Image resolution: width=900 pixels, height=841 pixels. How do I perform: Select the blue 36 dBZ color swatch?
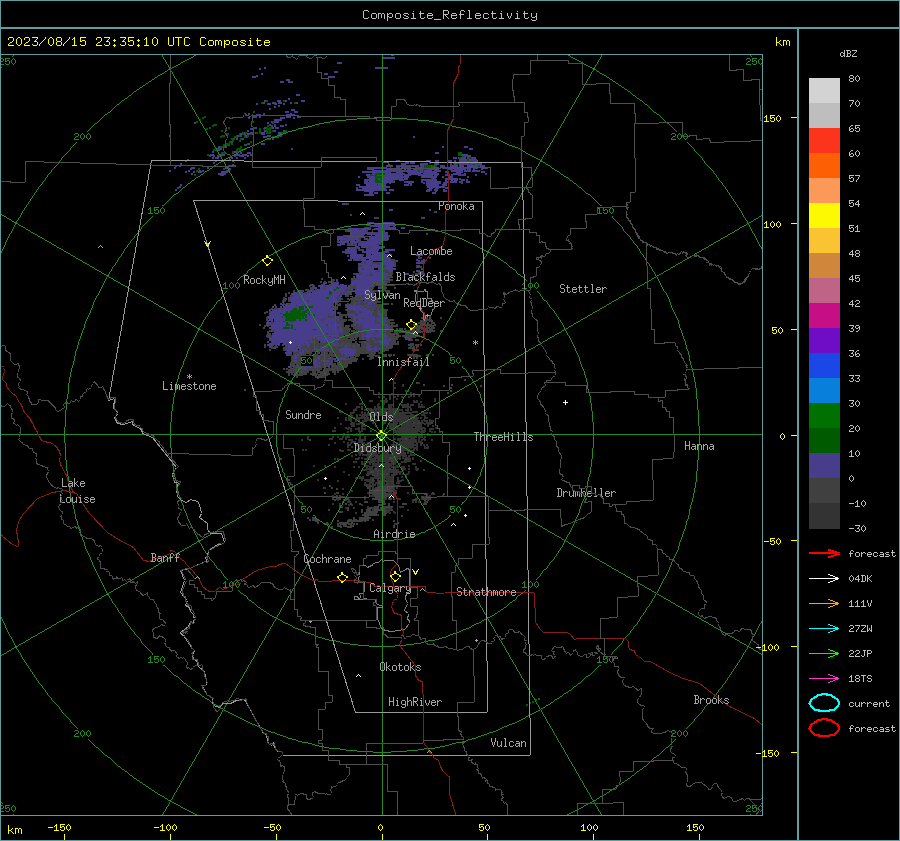click(x=824, y=365)
